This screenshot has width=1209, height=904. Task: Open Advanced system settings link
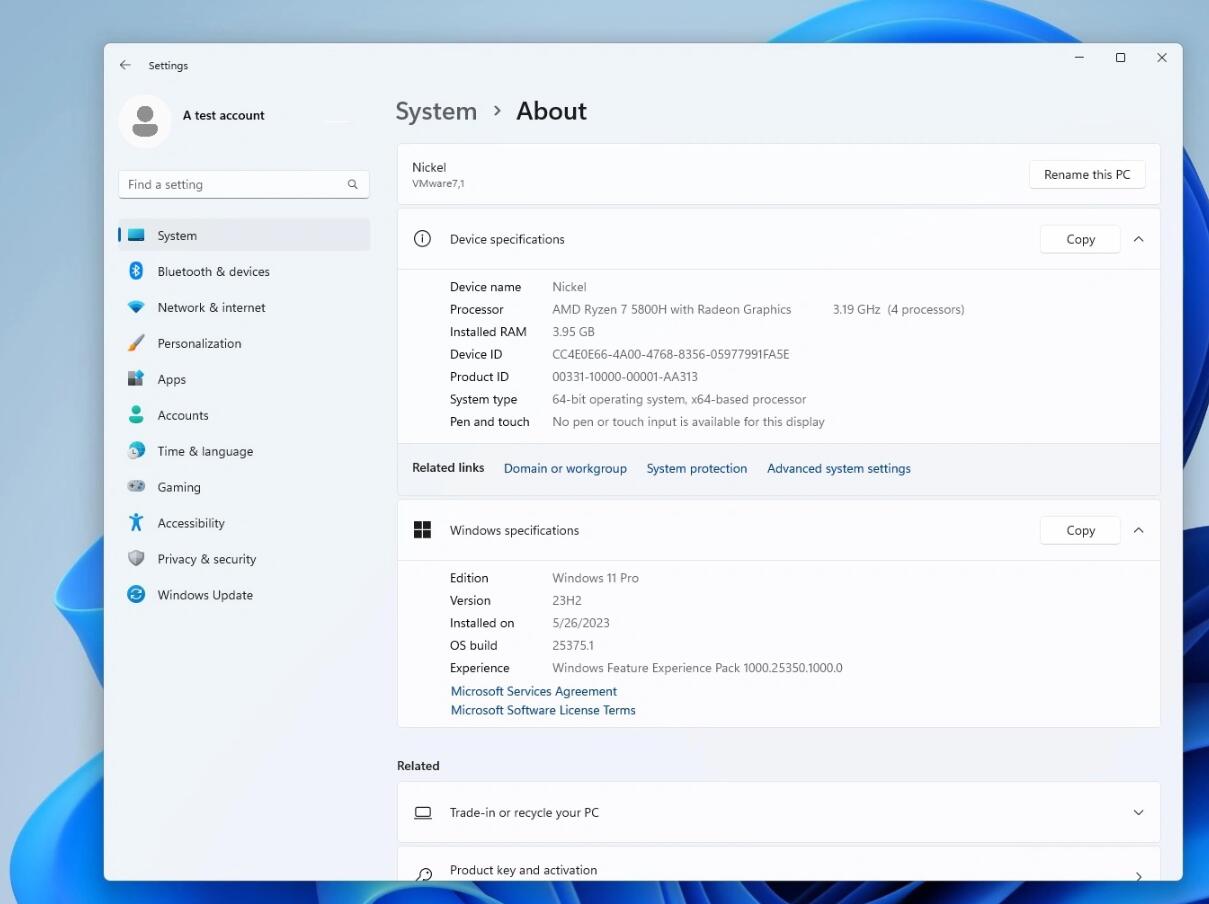(x=839, y=468)
